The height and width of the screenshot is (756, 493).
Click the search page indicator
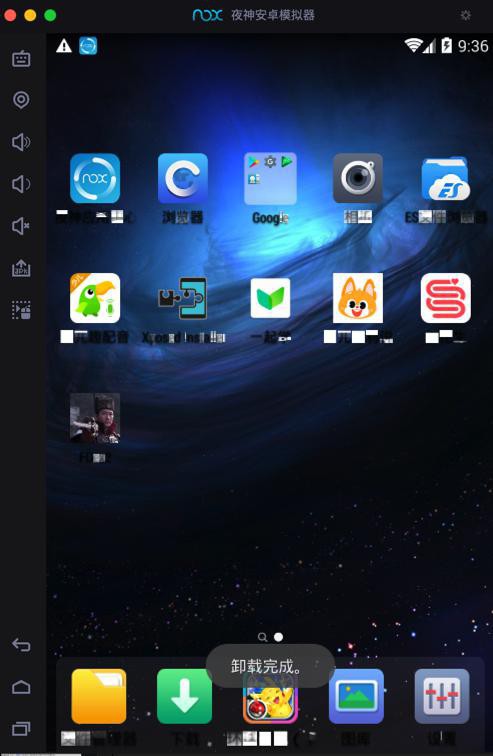click(x=263, y=637)
